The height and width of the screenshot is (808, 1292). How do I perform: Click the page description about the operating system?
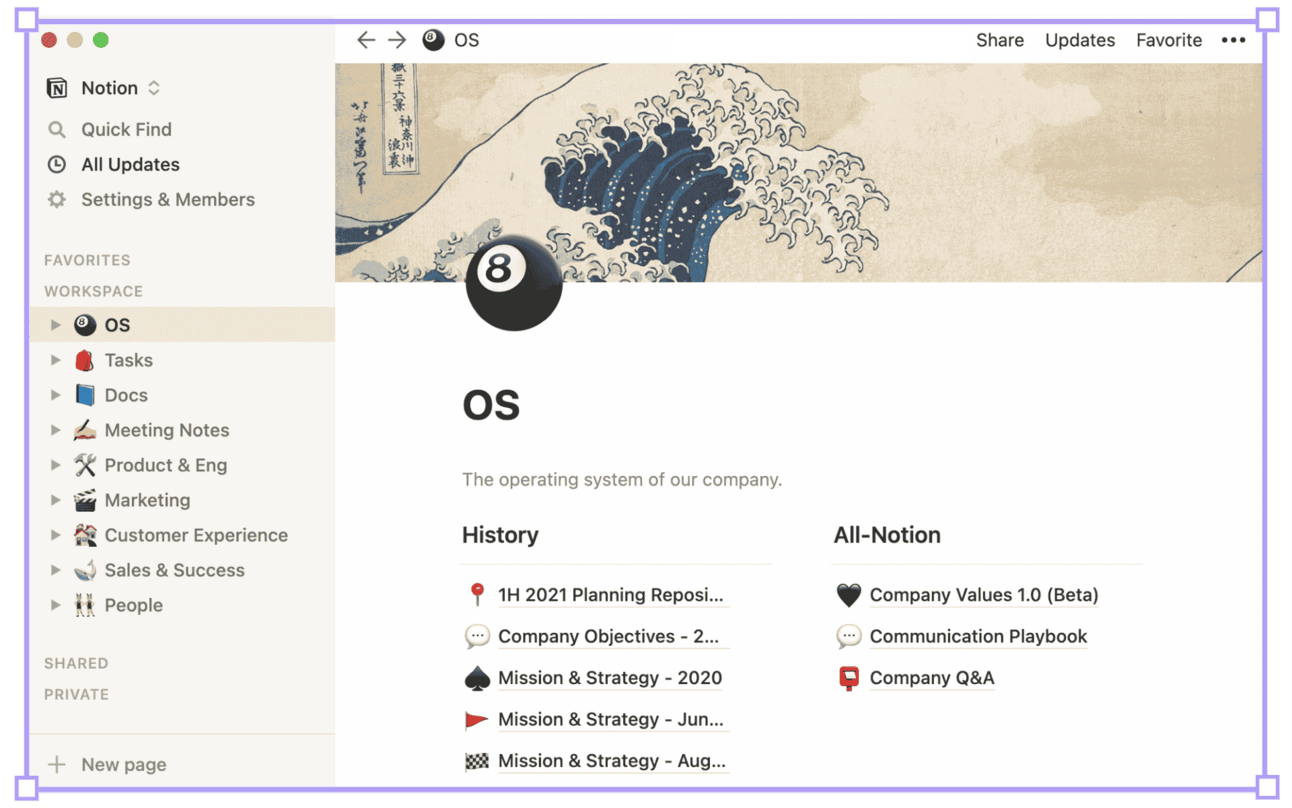tap(622, 480)
